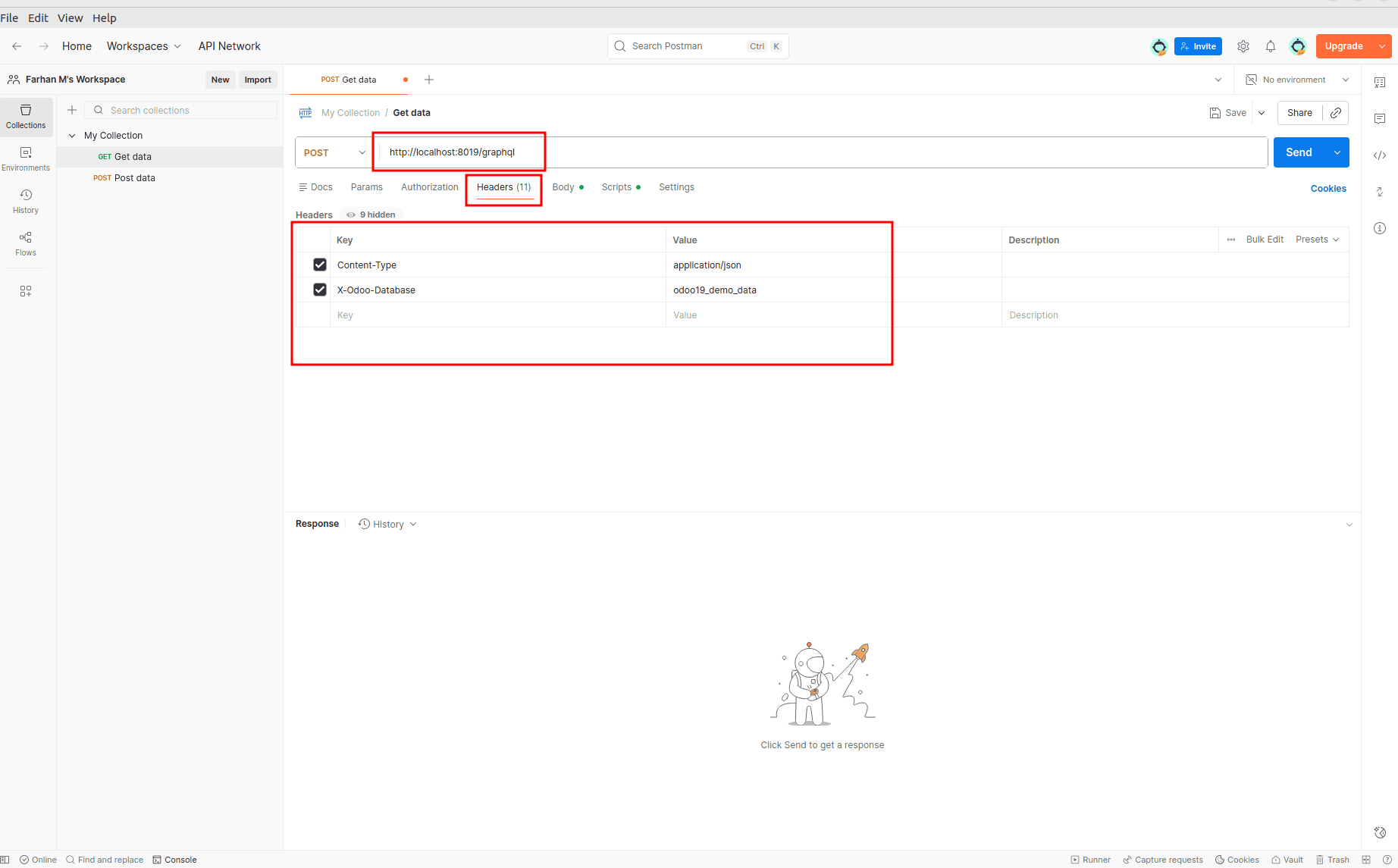Open a new request tab with plus
This screenshot has width=1398, height=868.
coord(429,80)
